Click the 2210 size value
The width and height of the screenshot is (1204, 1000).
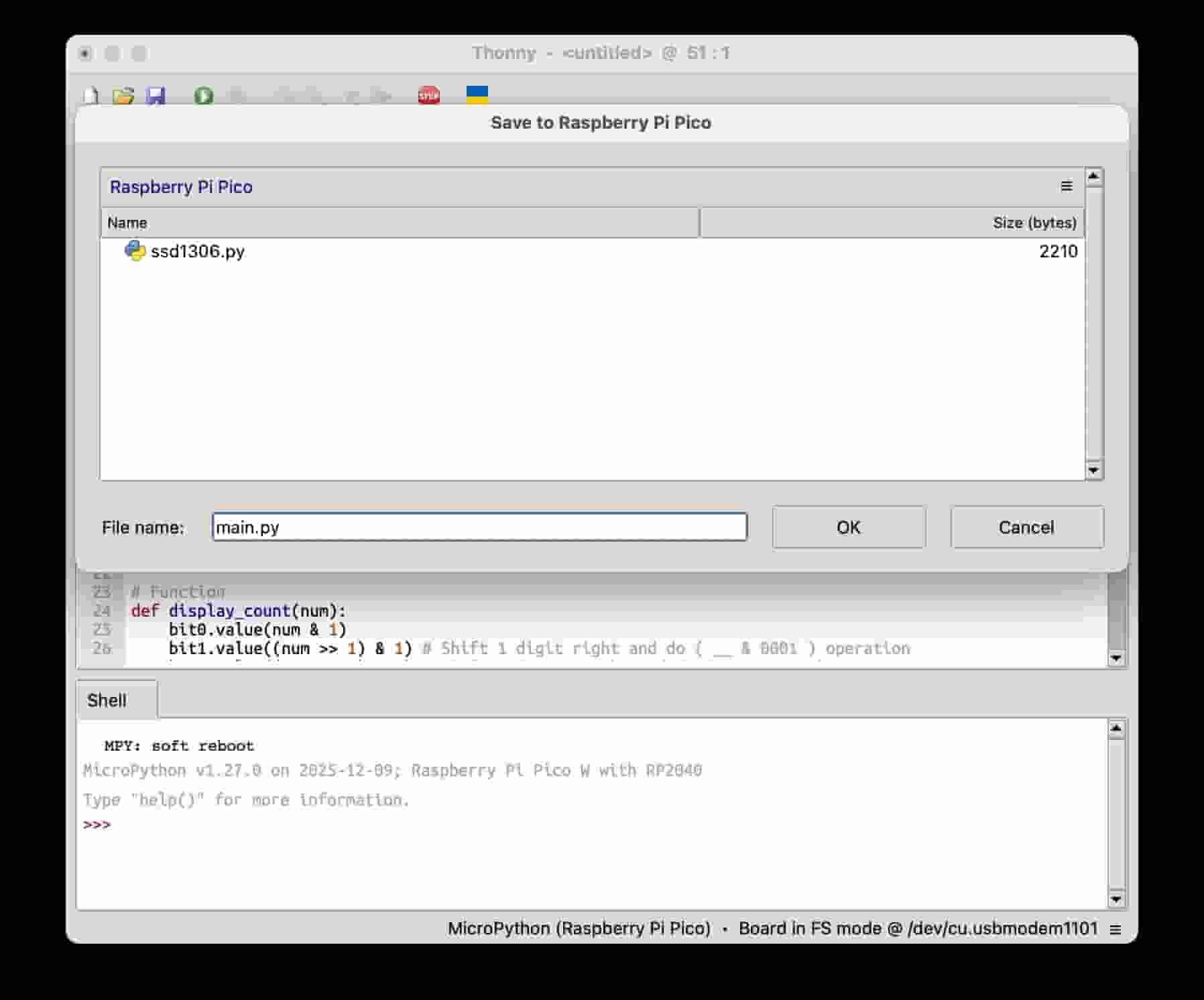pos(1059,251)
